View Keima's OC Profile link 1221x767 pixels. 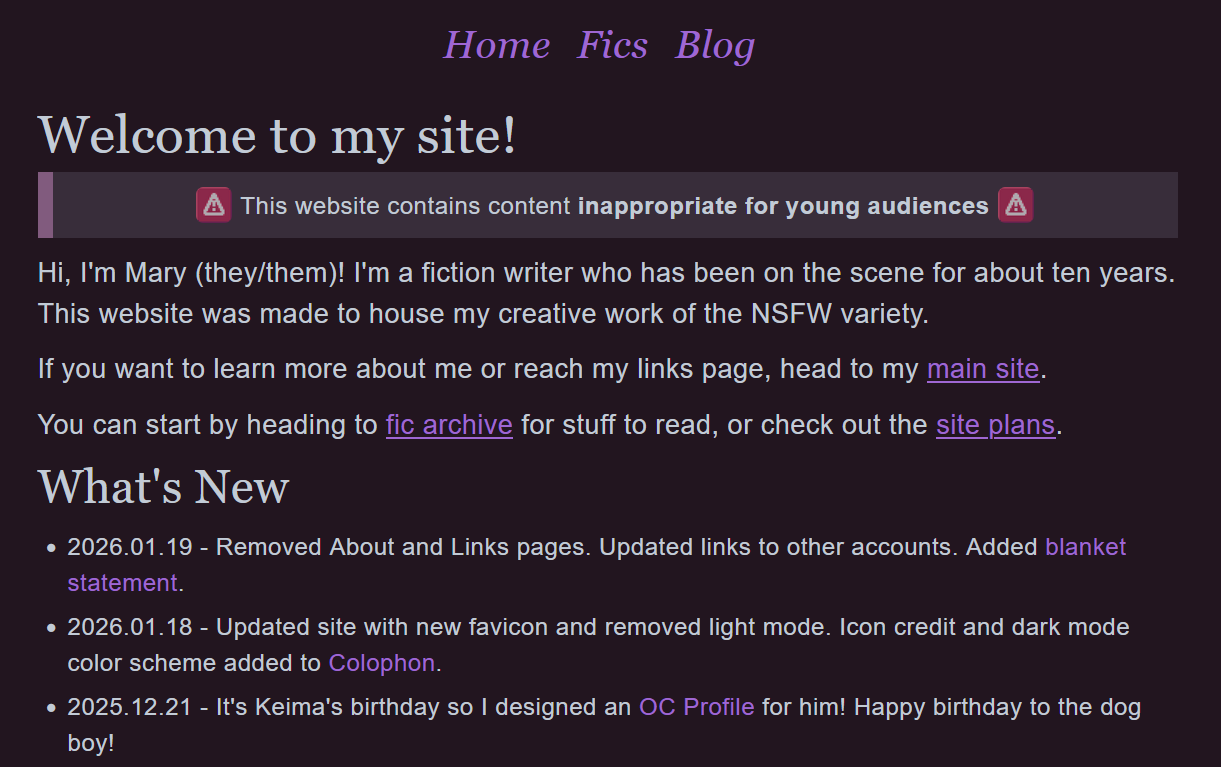696,706
